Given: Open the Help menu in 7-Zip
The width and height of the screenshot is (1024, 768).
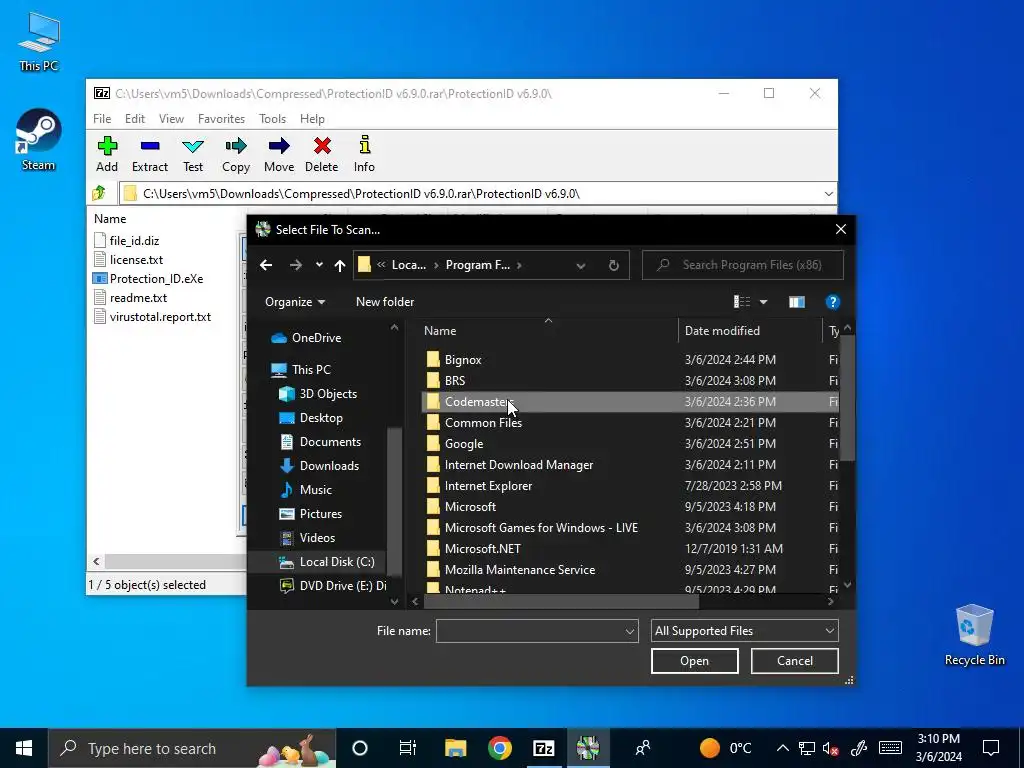Looking at the screenshot, I should pyautogui.click(x=312, y=119).
